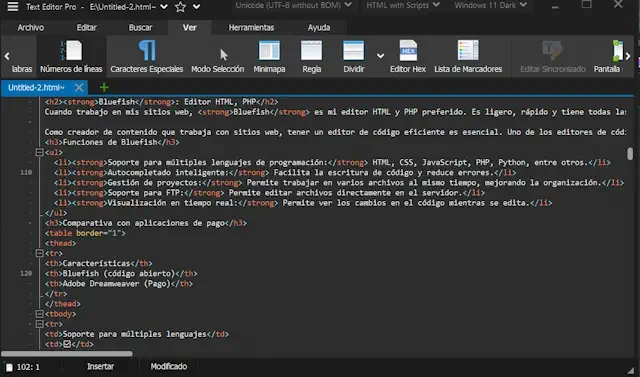
Task: Collapse the ul code fold
Action: click(x=40, y=152)
